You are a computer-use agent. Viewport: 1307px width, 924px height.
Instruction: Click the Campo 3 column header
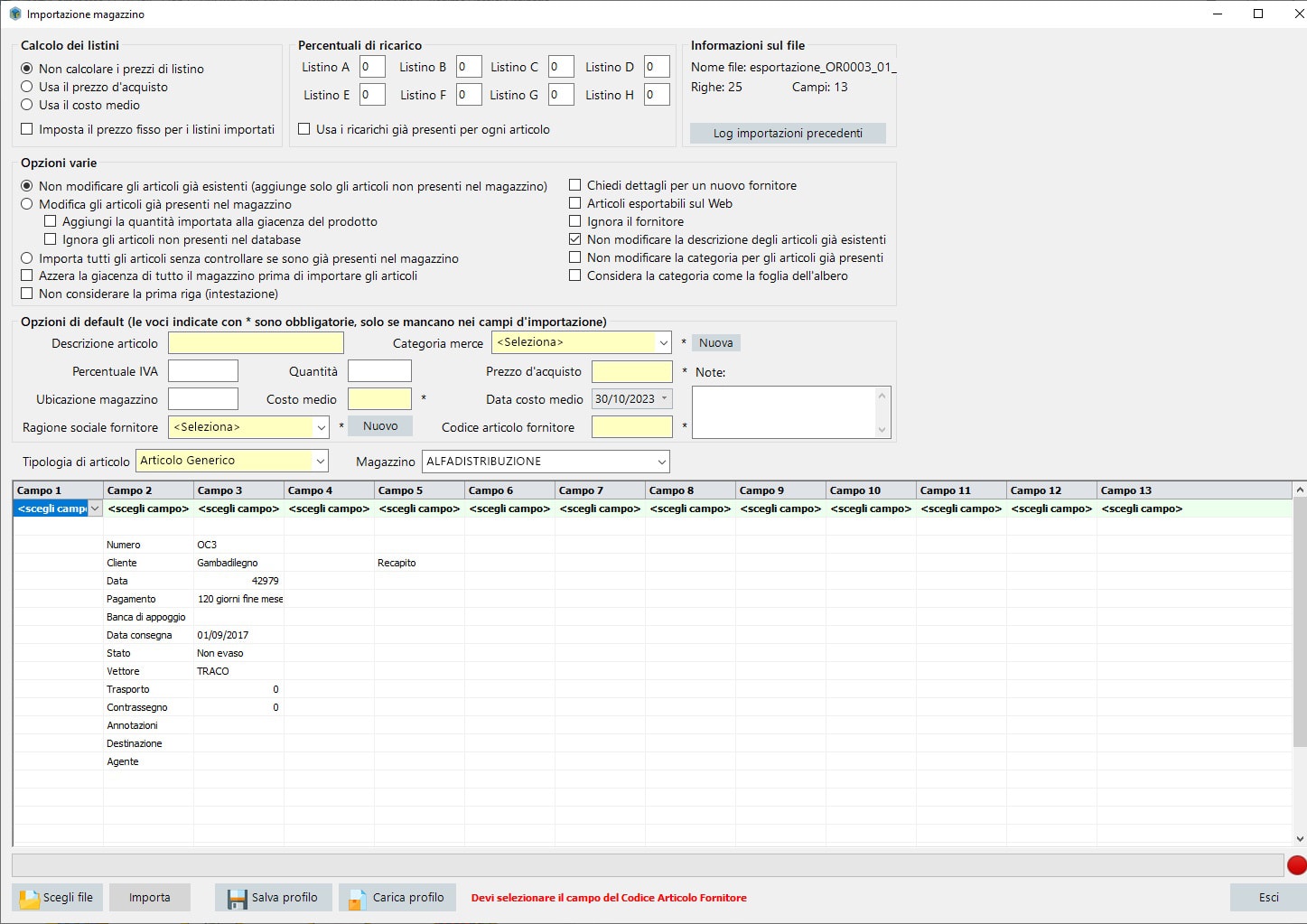238,490
